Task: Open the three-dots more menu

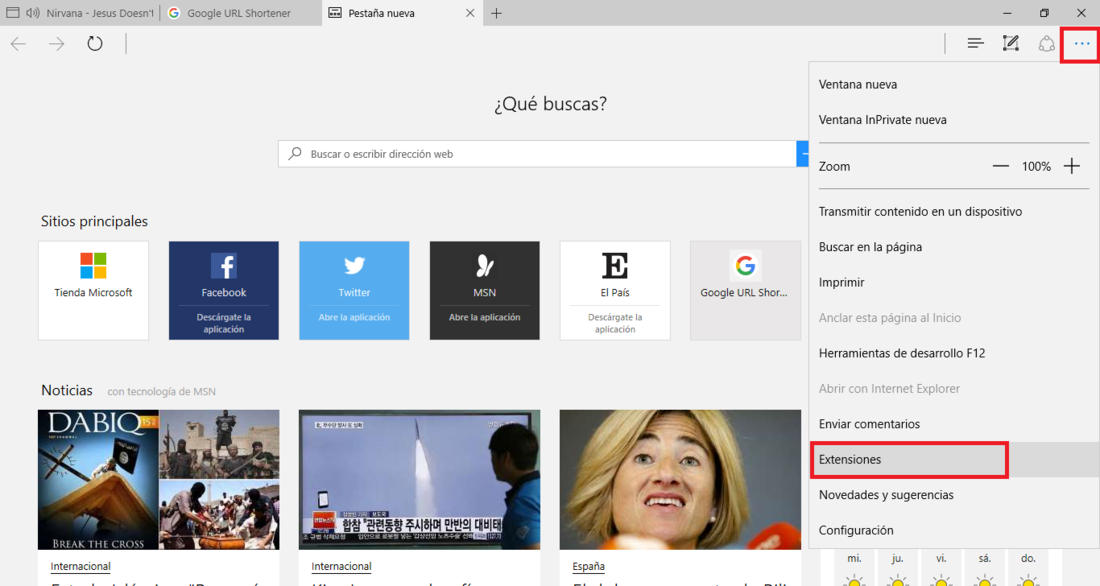Action: click(x=1082, y=44)
